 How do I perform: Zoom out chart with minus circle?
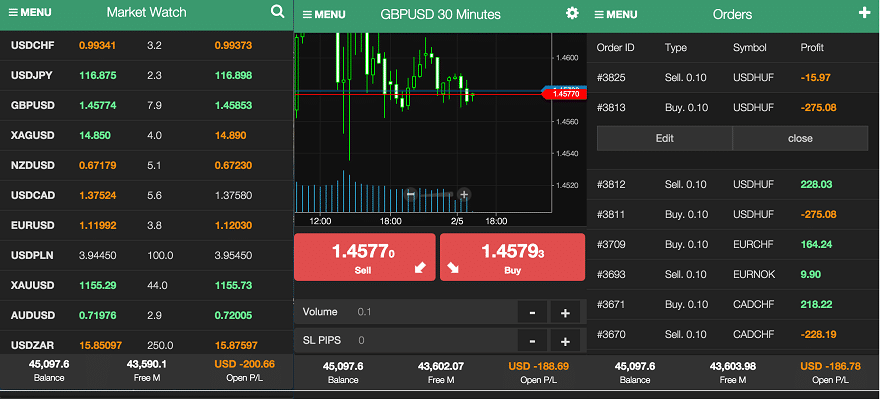click(x=411, y=195)
